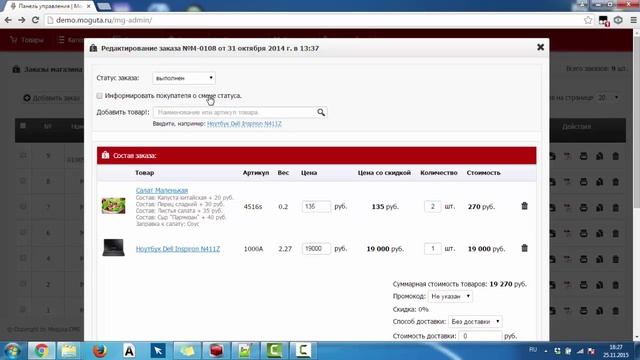Enable informing buyer about status change
Viewport: 640px width, 360px height.
[x=100, y=96]
